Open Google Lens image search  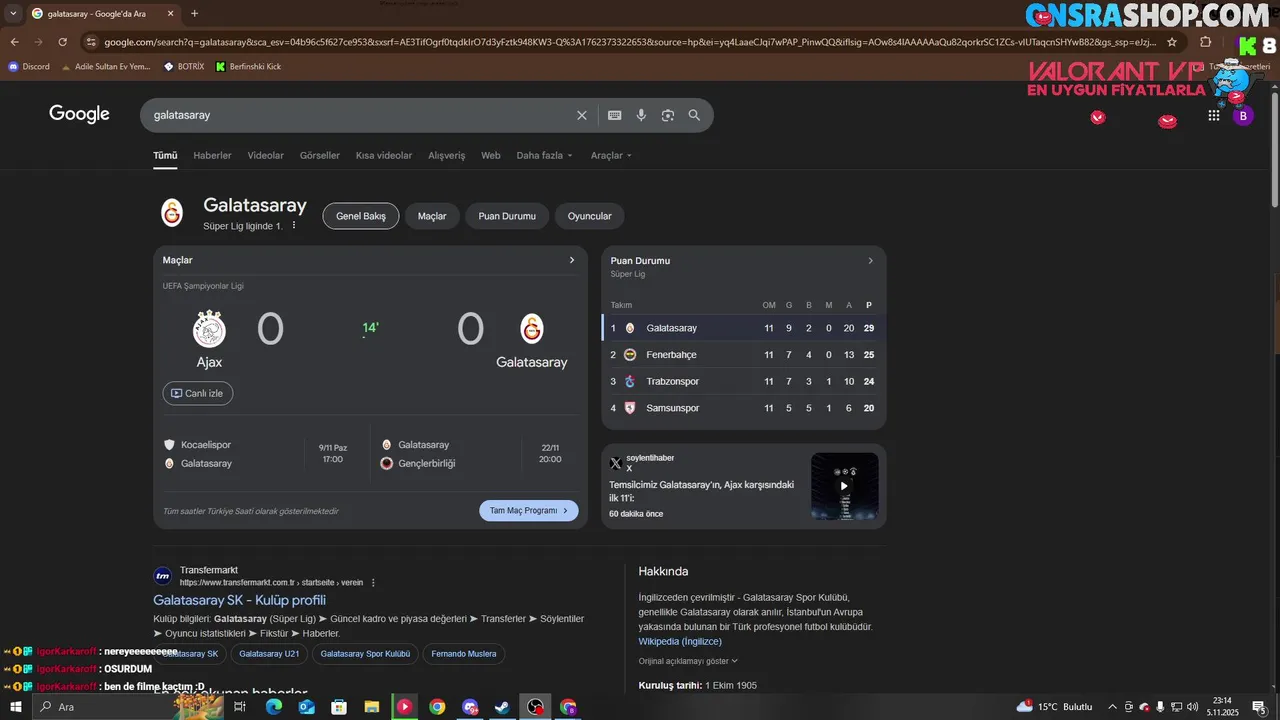668,115
